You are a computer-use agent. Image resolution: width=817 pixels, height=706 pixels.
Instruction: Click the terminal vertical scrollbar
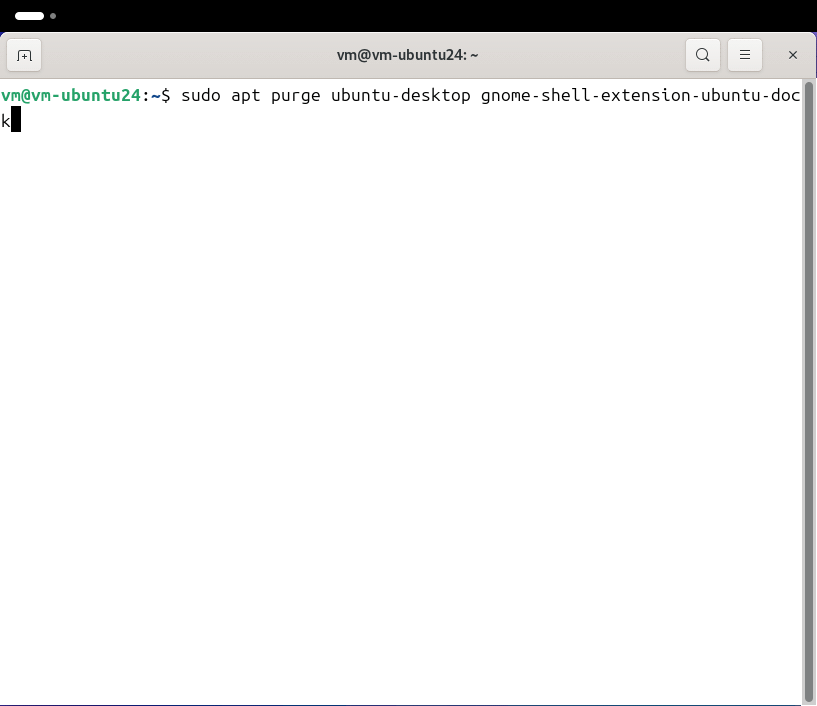coord(809,391)
